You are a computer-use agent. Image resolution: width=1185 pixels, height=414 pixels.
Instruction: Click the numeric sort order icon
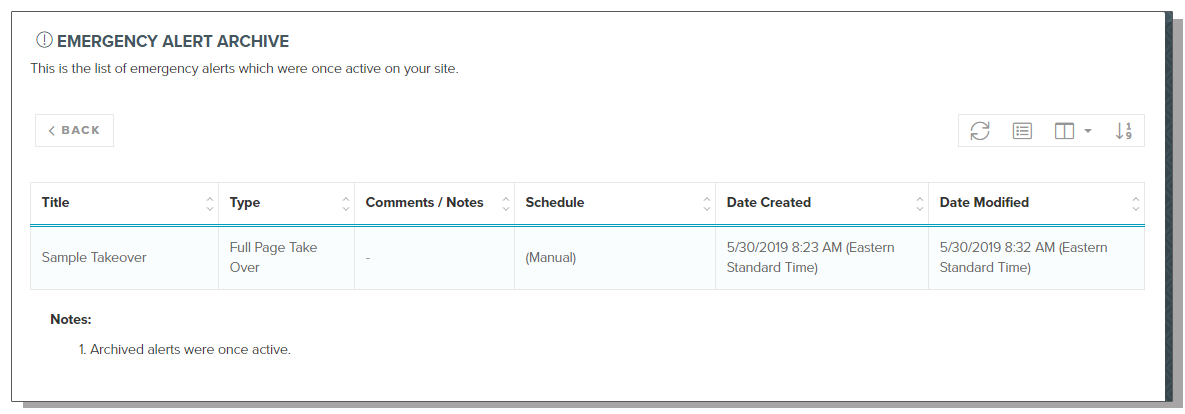[1123, 131]
